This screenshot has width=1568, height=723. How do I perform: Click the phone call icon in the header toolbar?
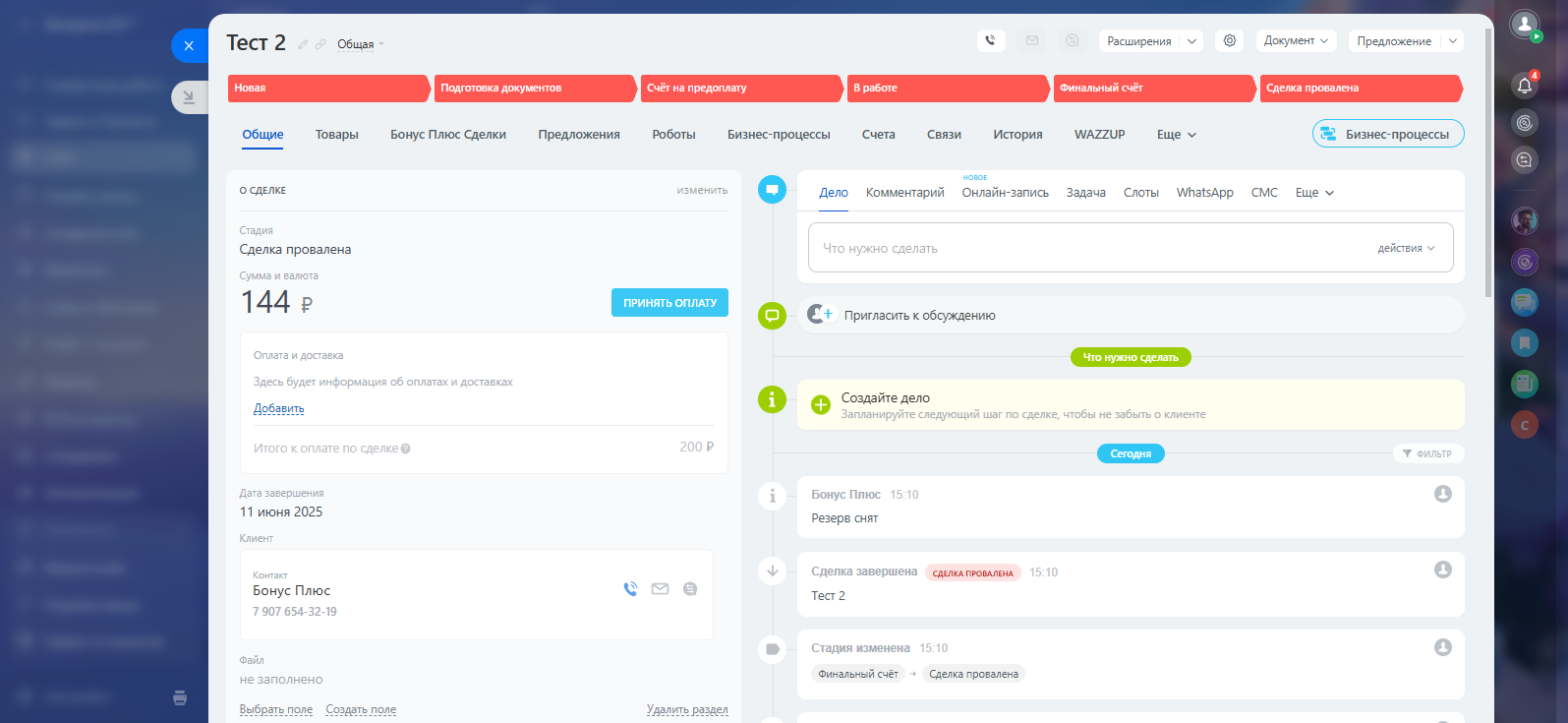coord(990,40)
